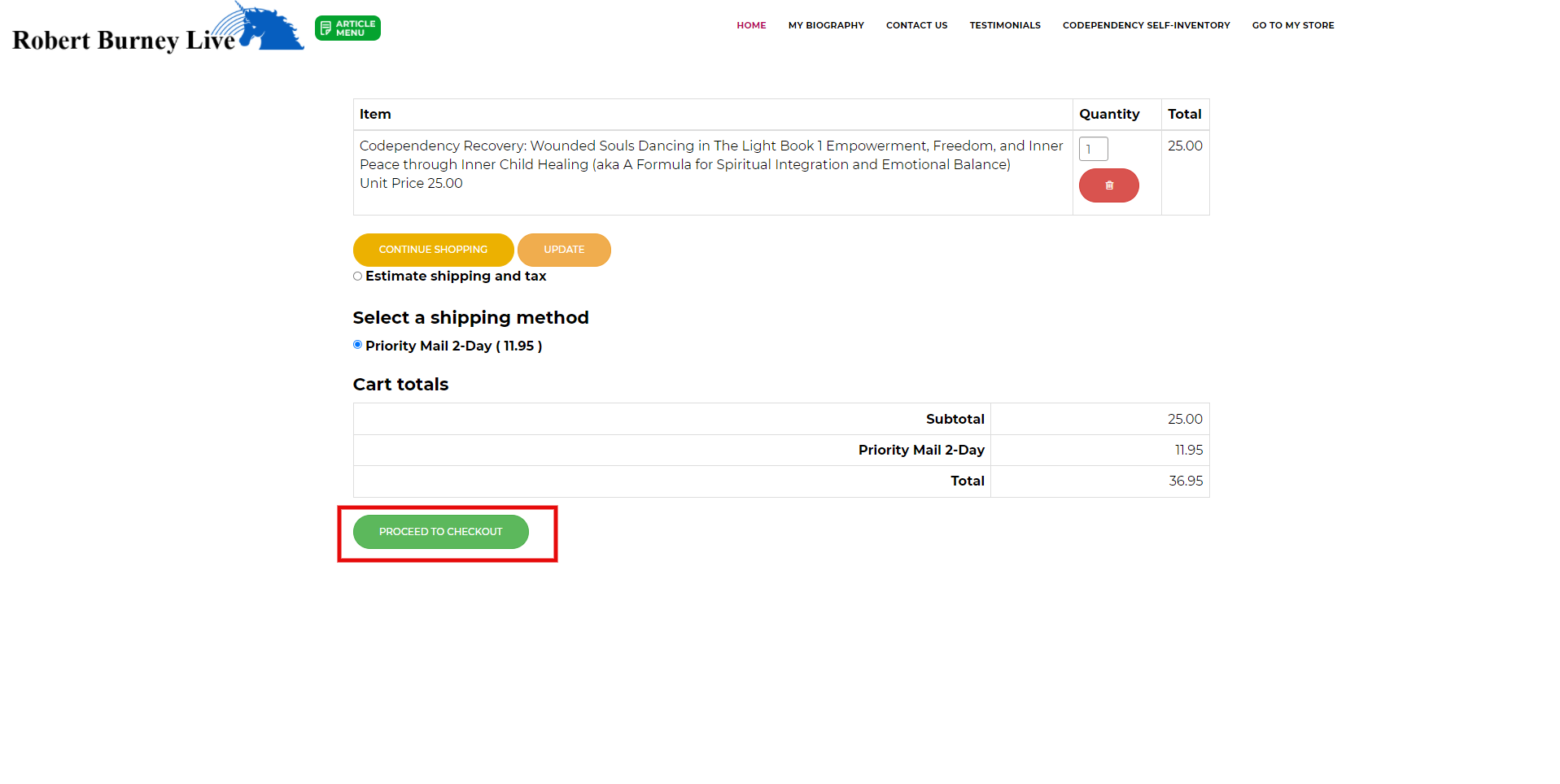Remove the item using the red trash button
1560x784 pixels.
click(1108, 185)
